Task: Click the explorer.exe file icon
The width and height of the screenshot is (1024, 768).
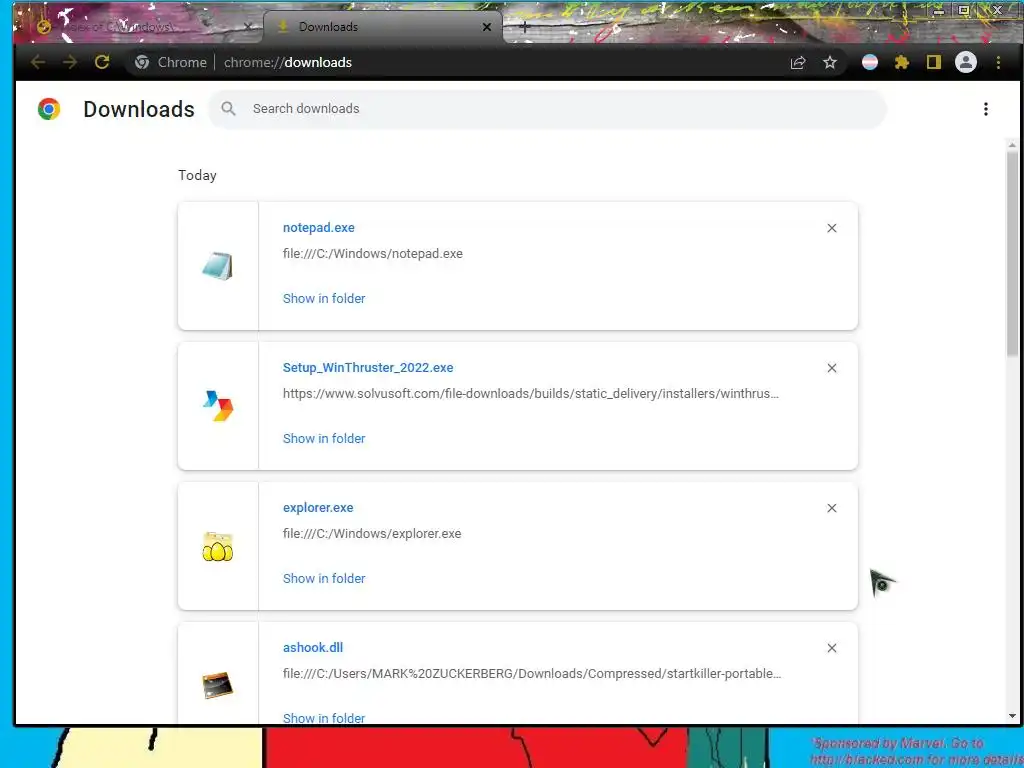Action: click(217, 547)
